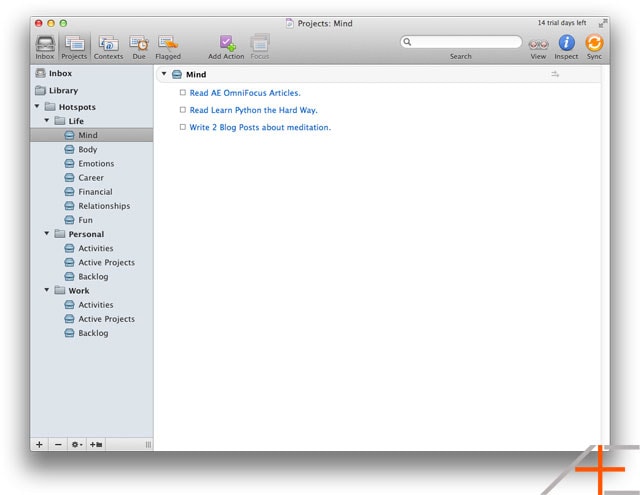The image size is (640, 495).
Task: Click the Emotions project icon in sidebar
Action: click(x=69, y=164)
